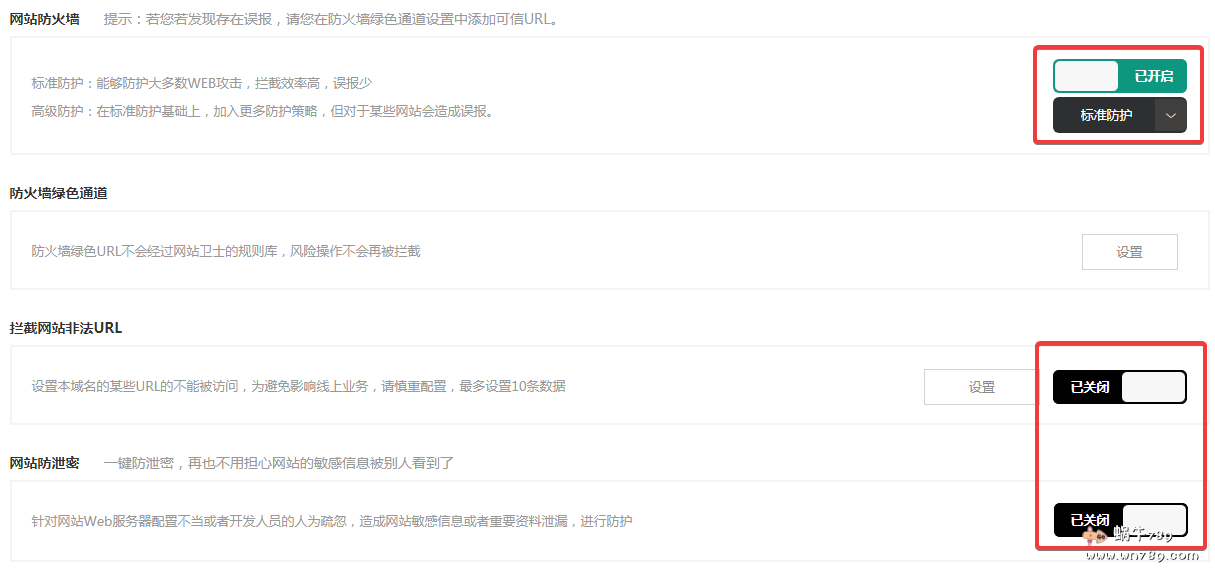Click 设置 button for 拦截网站非法URL
The width and height of the screenshot is (1215, 569).
pyautogui.click(x=982, y=387)
